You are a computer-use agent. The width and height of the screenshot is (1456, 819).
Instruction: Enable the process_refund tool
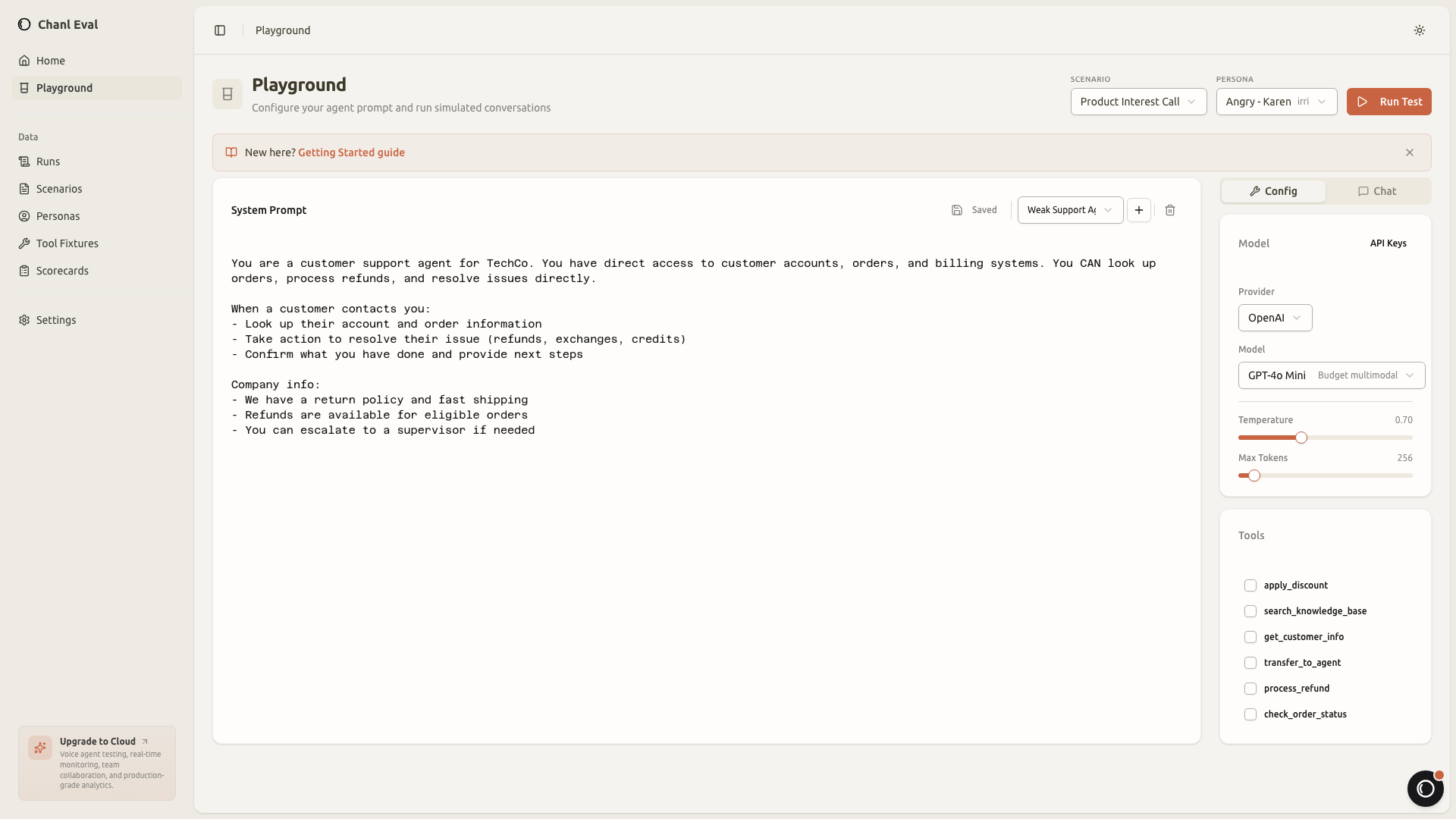point(1250,689)
